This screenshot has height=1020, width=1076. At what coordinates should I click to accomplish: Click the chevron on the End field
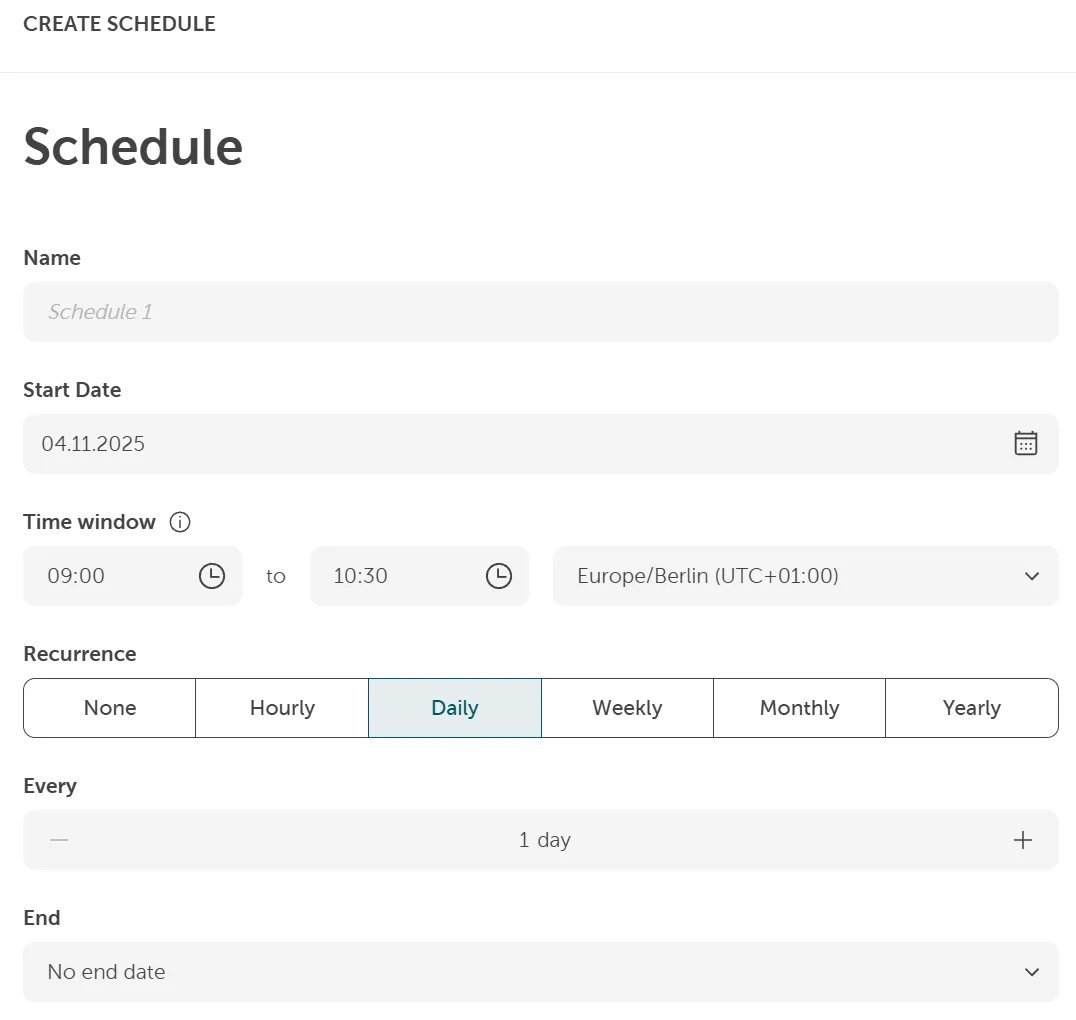point(1032,971)
